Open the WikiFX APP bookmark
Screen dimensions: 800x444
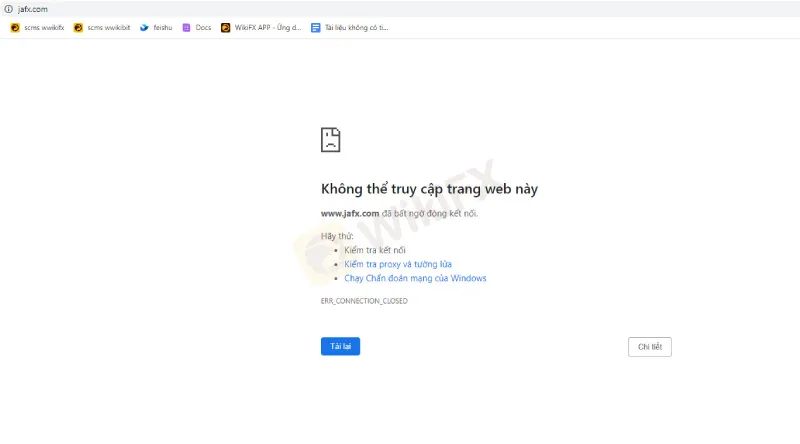(x=261, y=28)
